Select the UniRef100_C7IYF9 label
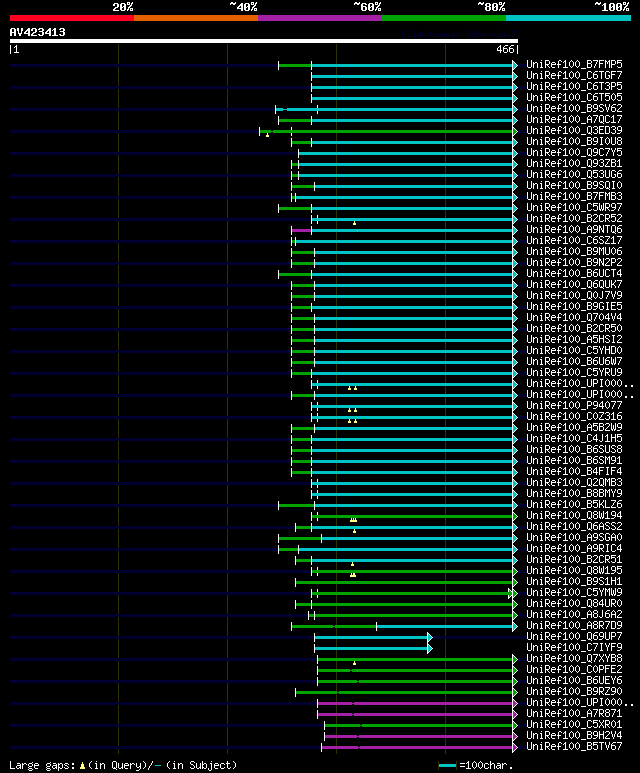 pyautogui.click(x=574, y=647)
